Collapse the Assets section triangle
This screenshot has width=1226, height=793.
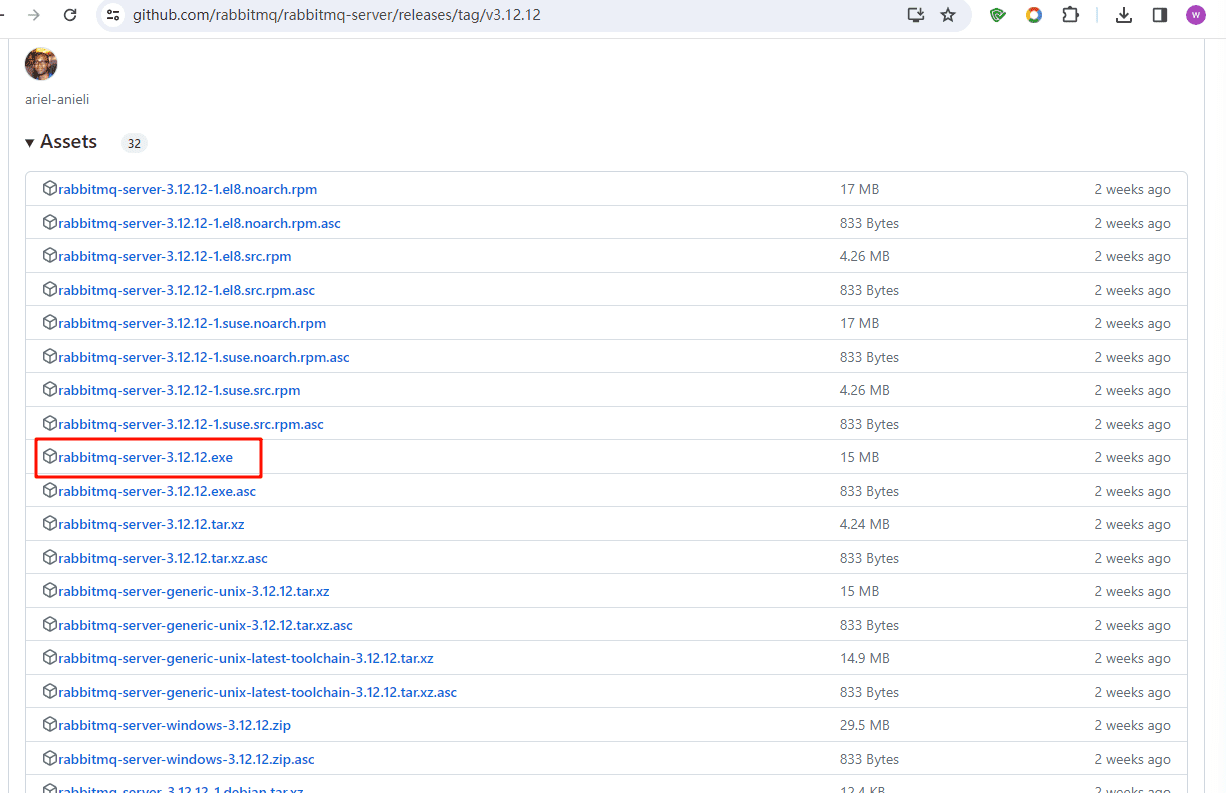coord(30,143)
